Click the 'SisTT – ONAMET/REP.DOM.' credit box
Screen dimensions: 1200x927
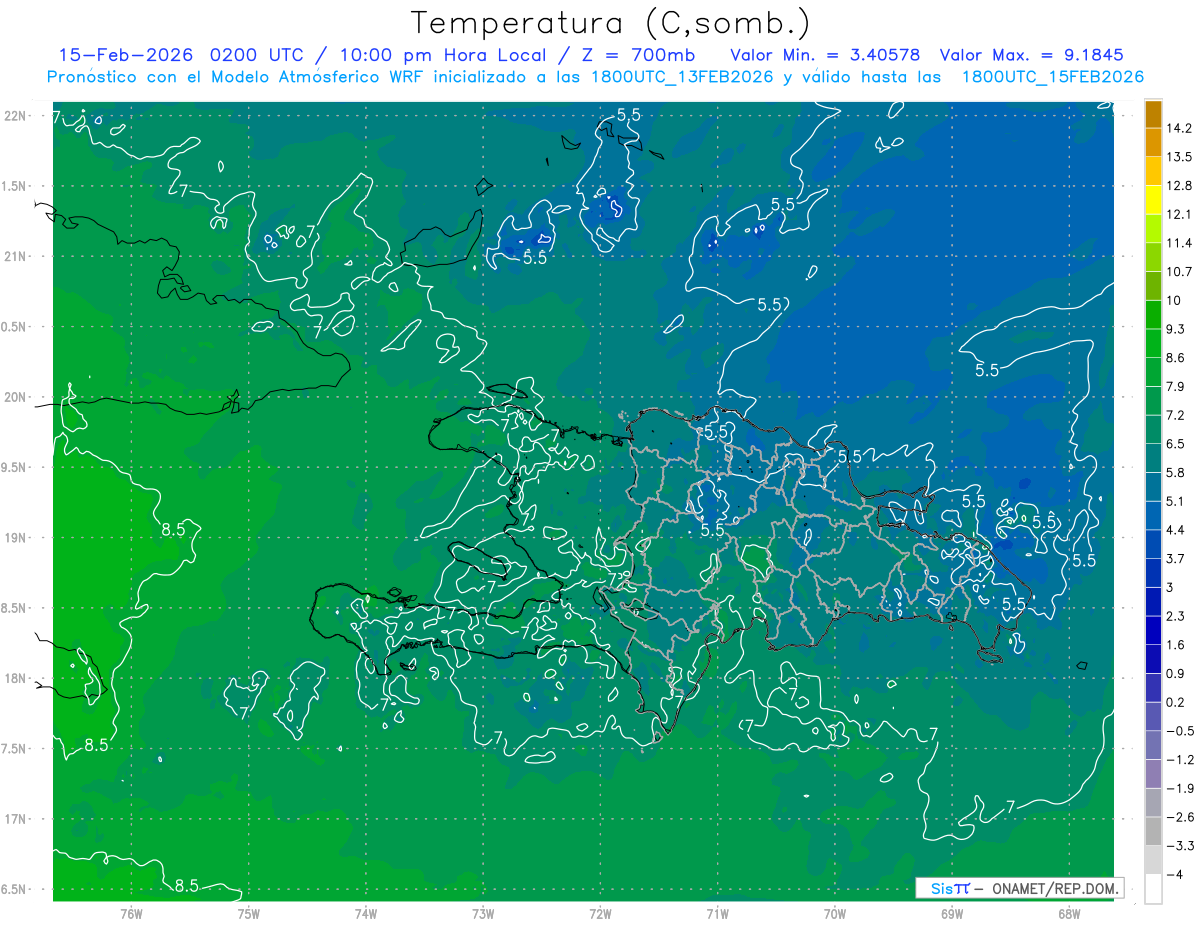pyautogui.click(x=1020, y=888)
